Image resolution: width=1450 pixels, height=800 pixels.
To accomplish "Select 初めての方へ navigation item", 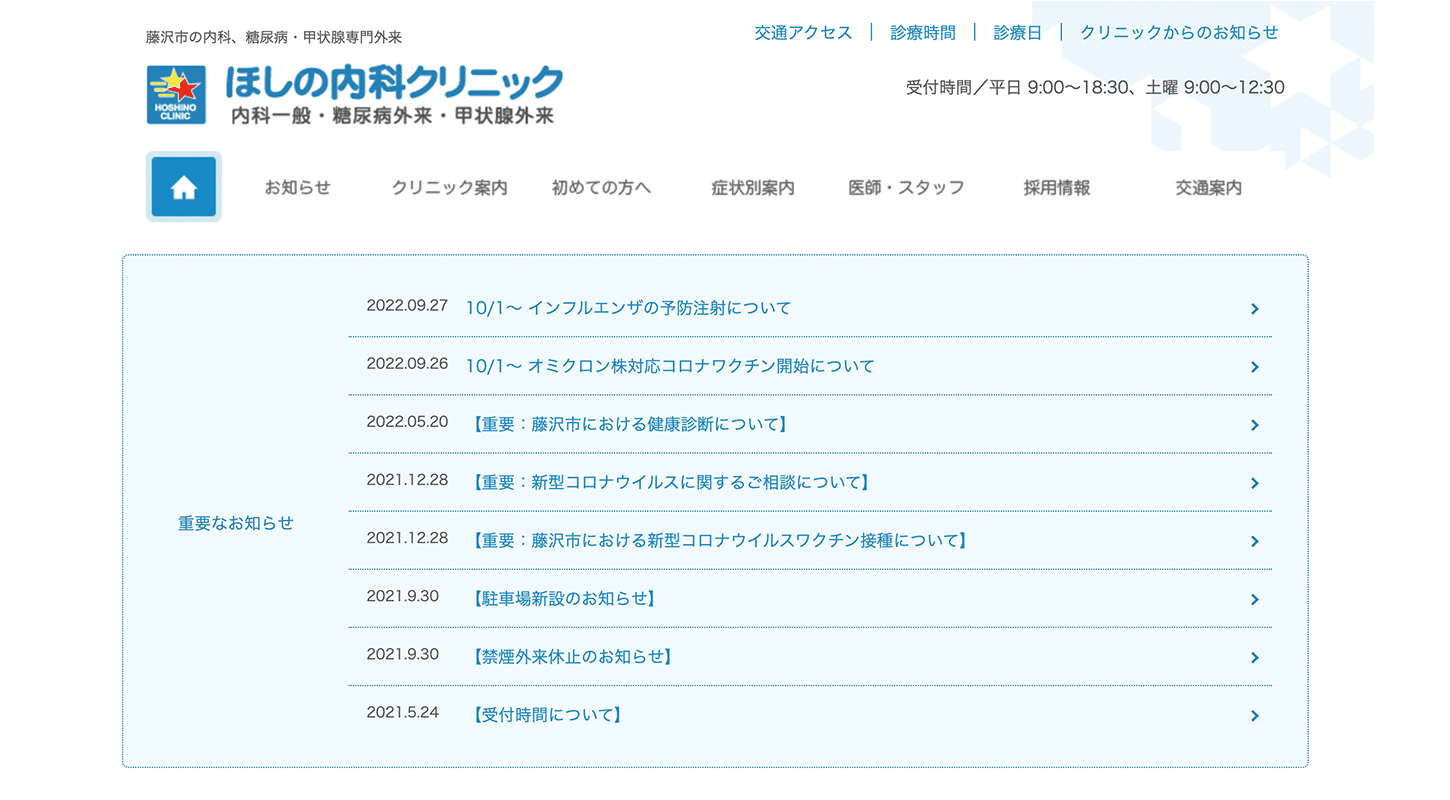I will coord(601,188).
